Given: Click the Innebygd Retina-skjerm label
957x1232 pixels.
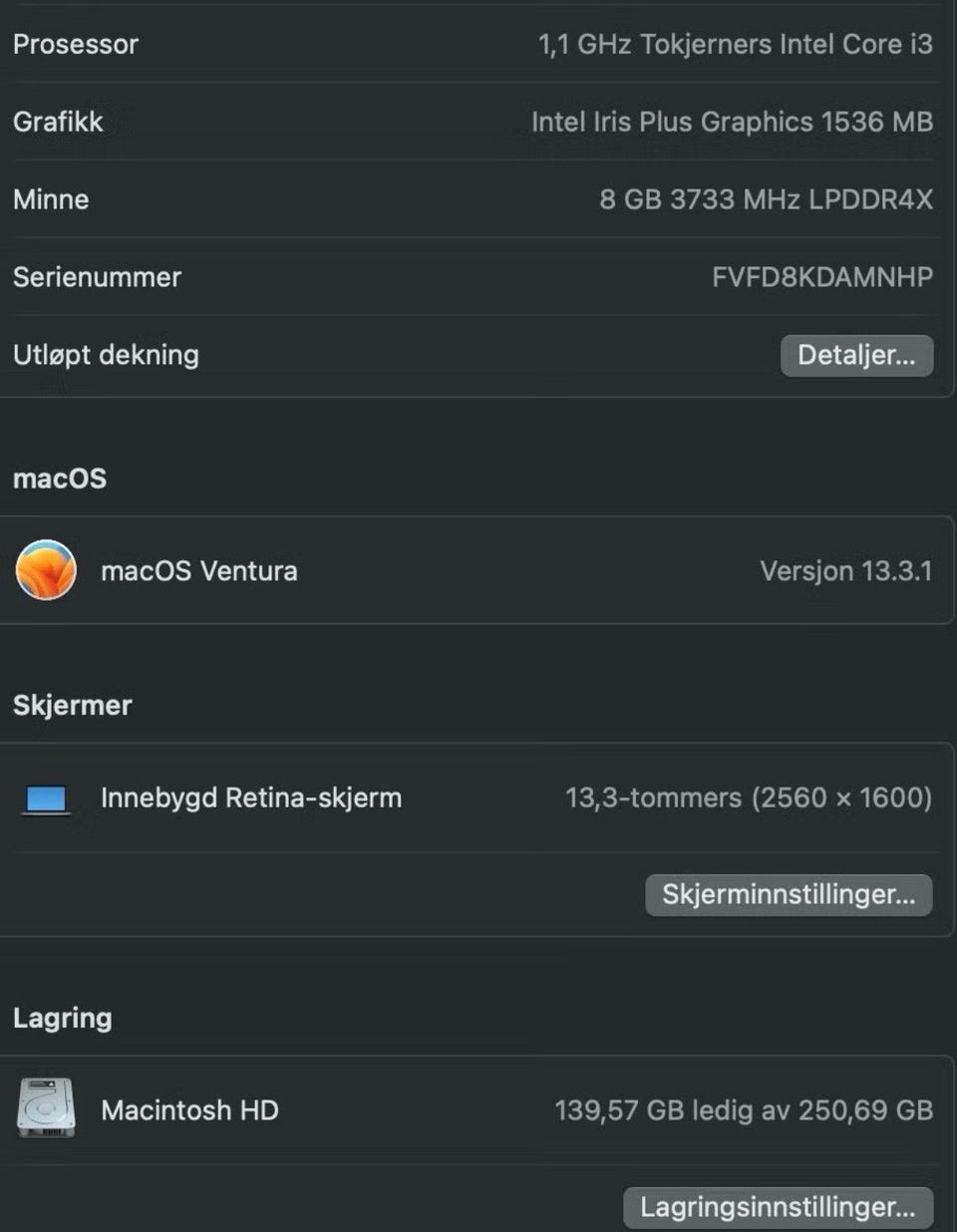Looking at the screenshot, I should pos(251,797).
